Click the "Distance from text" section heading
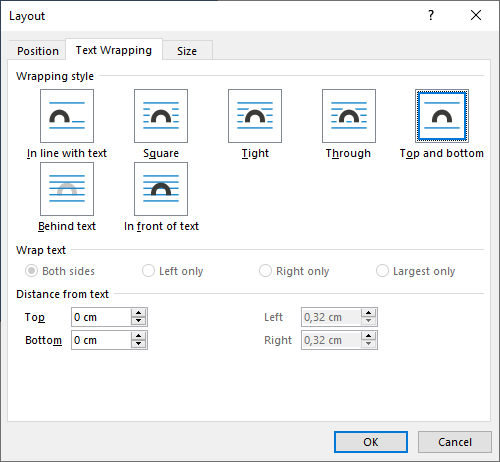 tap(62, 294)
